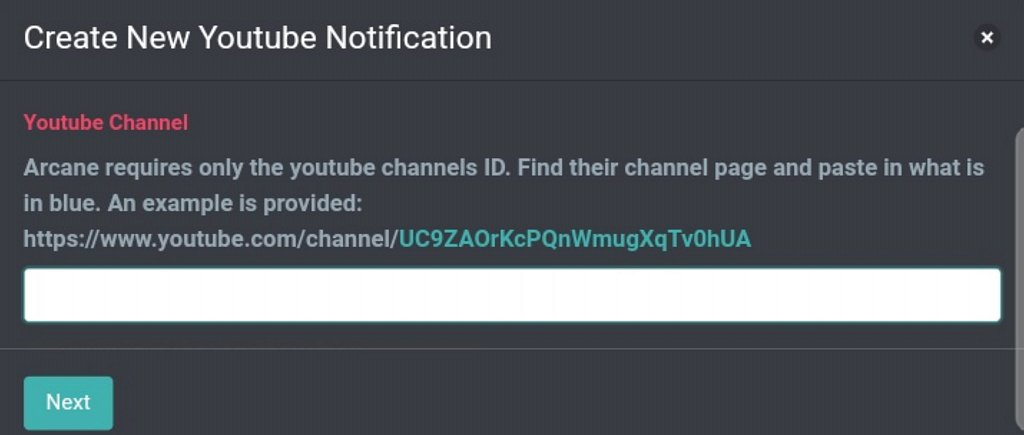The width and height of the screenshot is (1024, 435).
Task: Click the word 'Notification' in header
Action: click(409, 38)
